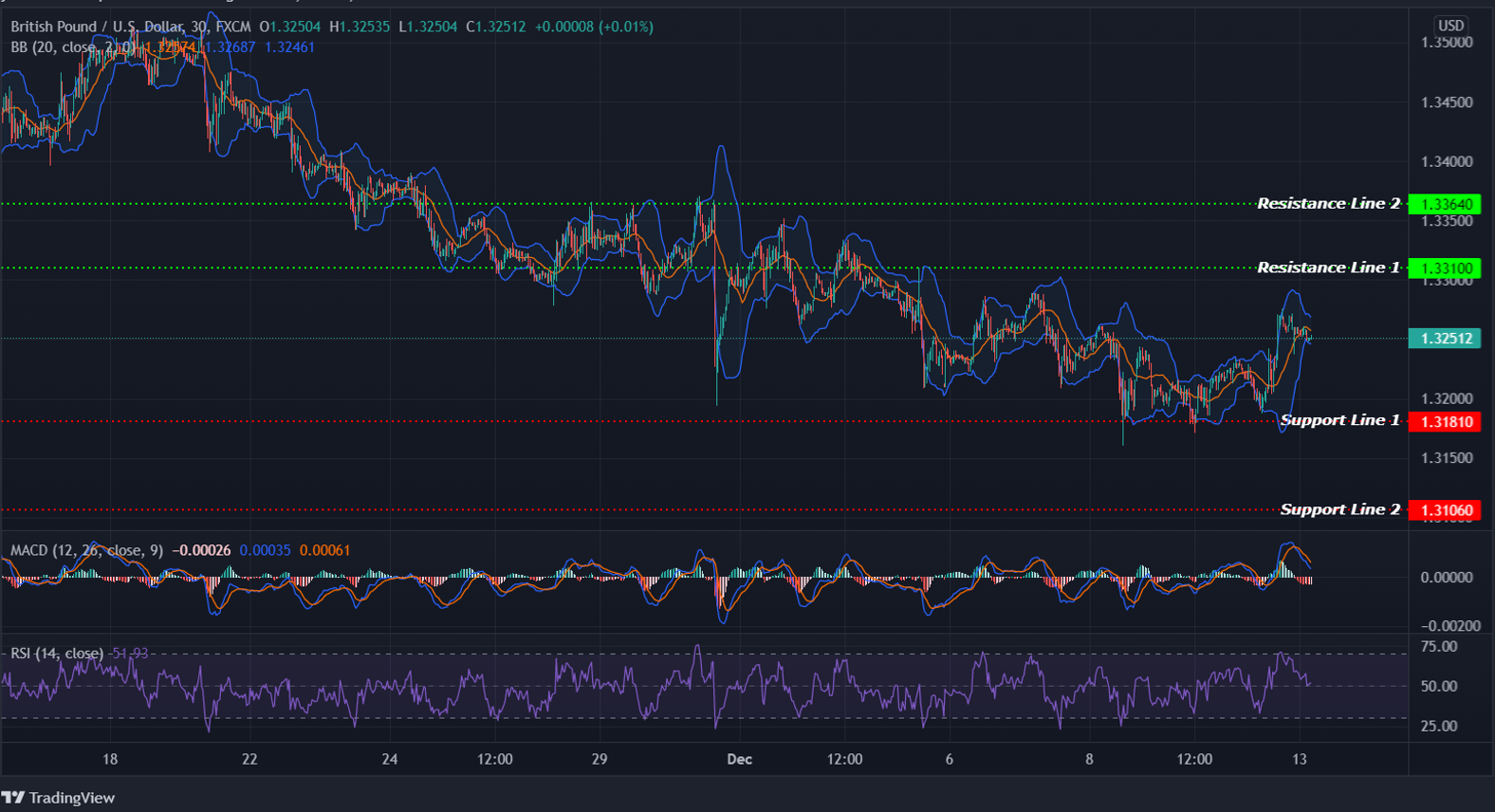Viewport: 1495px width, 812px height.
Task: Click the MACD -0.00200 scale label
Action: pos(1450,626)
